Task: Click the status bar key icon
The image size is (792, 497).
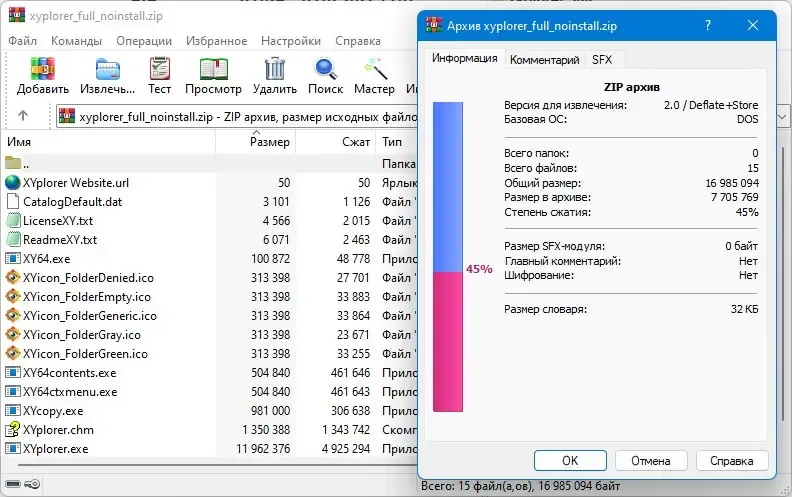Action: (x=32, y=484)
